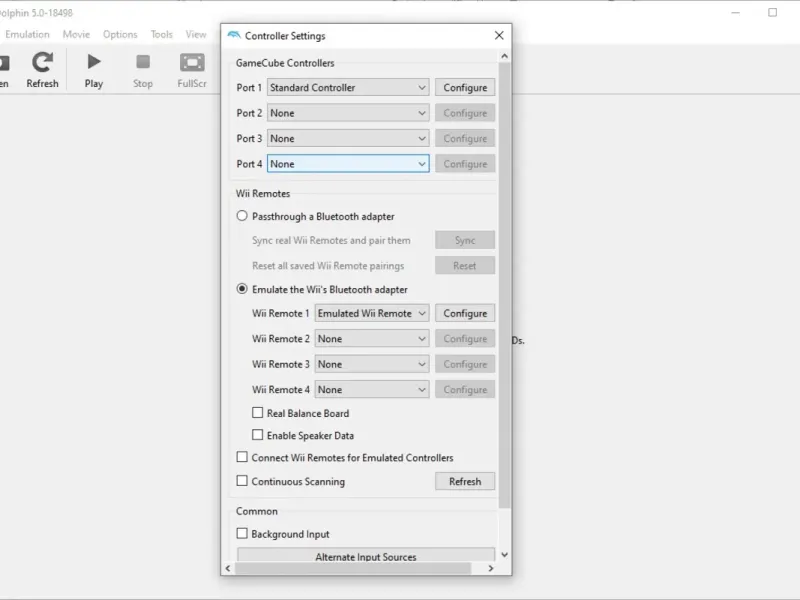The height and width of the screenshot is (600, 800).
Task: Open Port 2 controller dropdown
Action: (x=348, y=113)
